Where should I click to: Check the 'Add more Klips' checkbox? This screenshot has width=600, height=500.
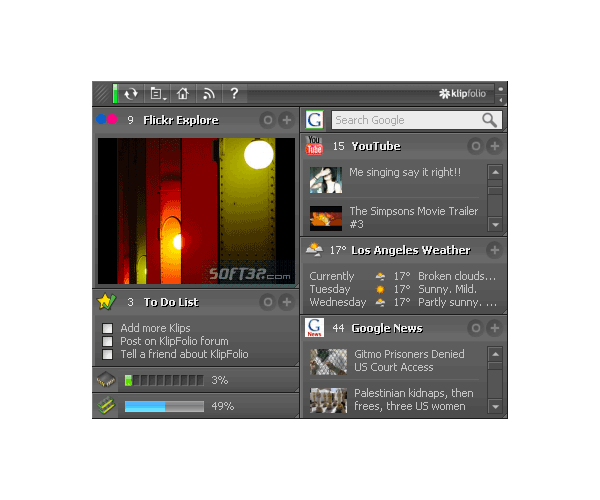[x=107, y=328]
